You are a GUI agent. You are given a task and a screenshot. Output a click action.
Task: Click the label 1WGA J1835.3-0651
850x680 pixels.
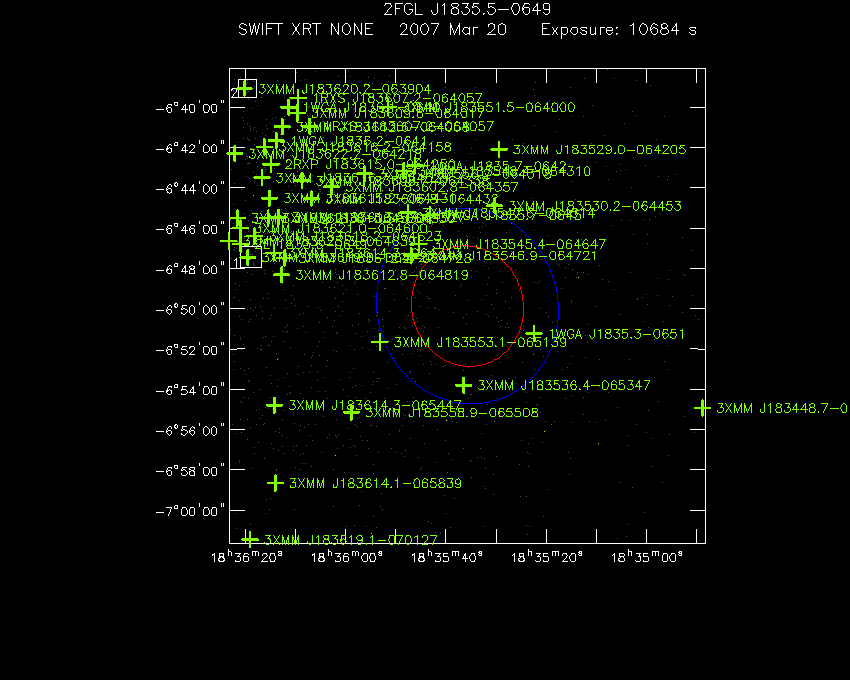click(617, 334)
